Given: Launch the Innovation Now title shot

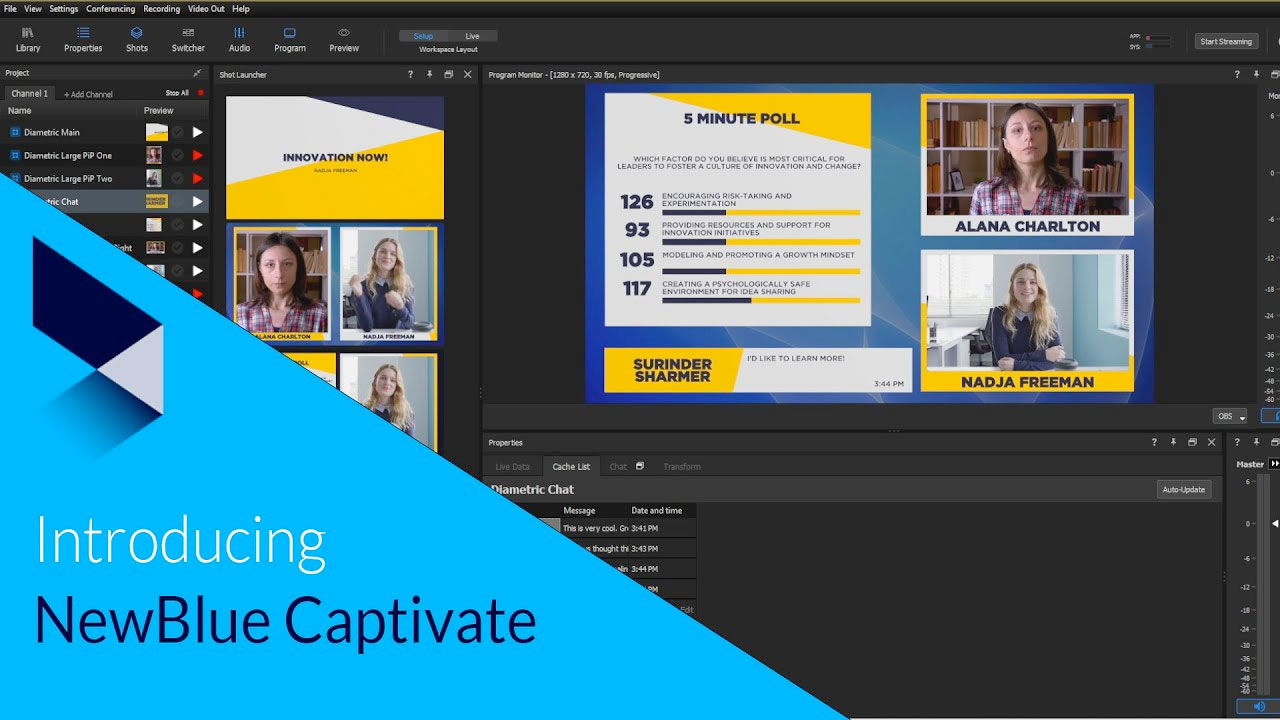Looking at the screenshot, I should pos(335,157).
